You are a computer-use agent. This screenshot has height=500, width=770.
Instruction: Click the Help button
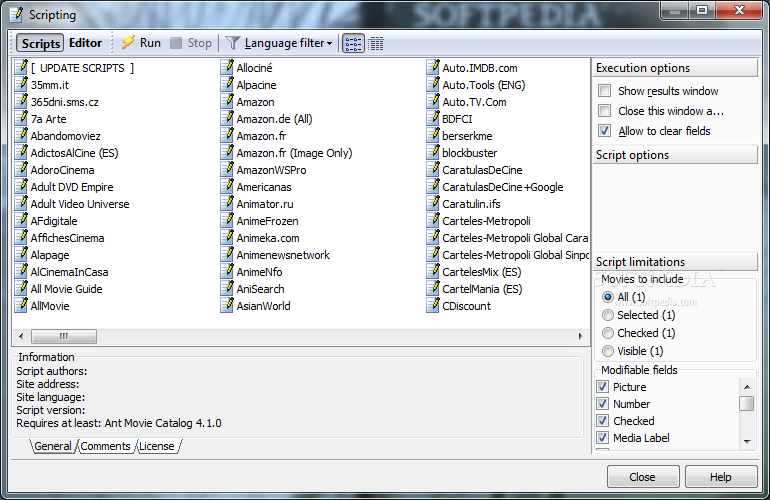coord(720,477)
